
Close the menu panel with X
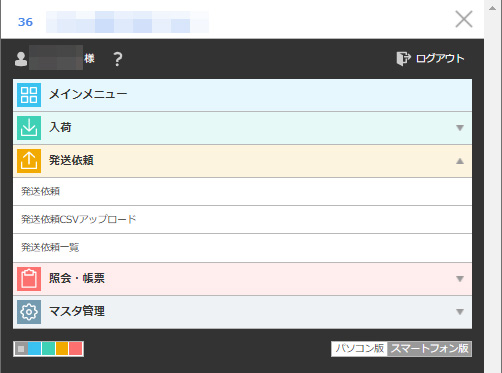[464, 19]
